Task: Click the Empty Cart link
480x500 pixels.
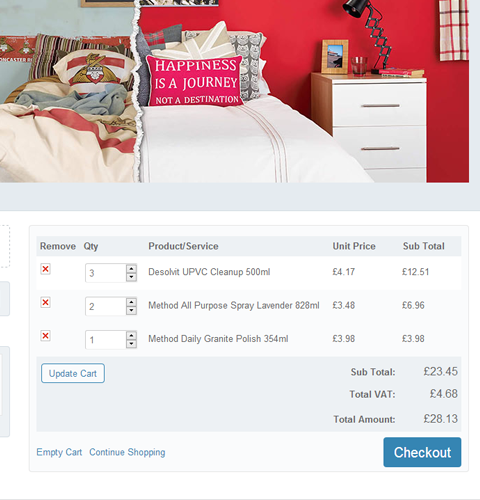Action: click(x=59, y=452)
